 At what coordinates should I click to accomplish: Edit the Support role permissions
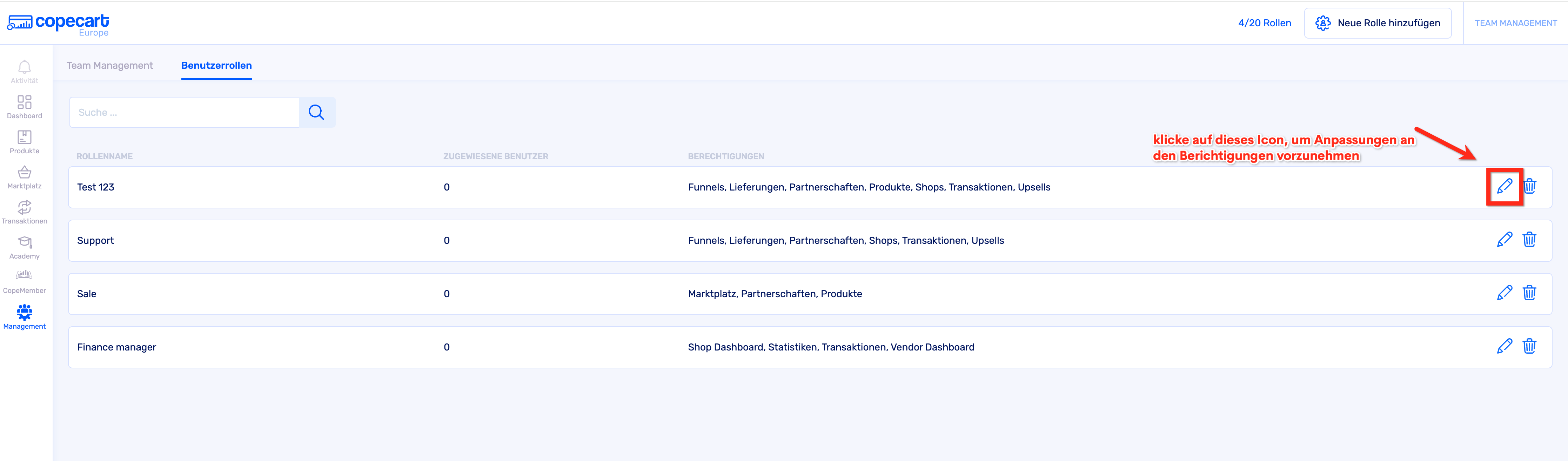point(1504,240)
